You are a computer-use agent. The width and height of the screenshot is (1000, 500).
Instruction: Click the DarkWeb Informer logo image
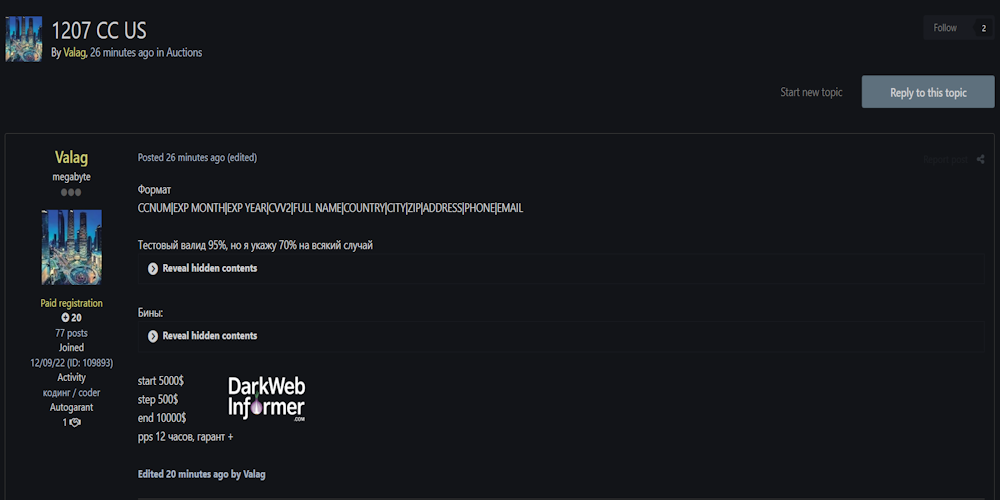(266, 399)
